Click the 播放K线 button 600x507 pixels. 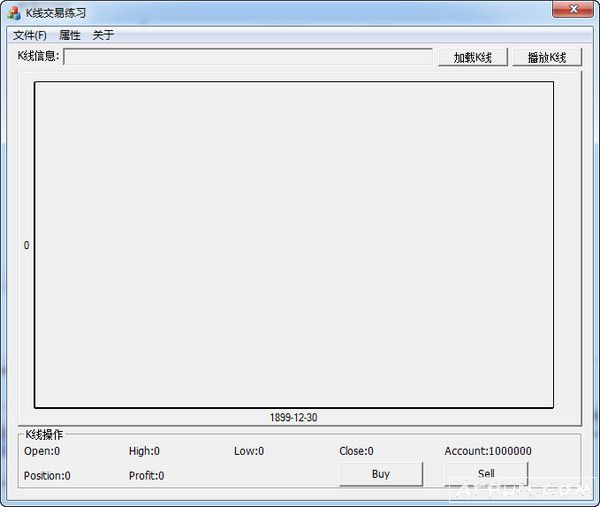[x=547, y=57]
